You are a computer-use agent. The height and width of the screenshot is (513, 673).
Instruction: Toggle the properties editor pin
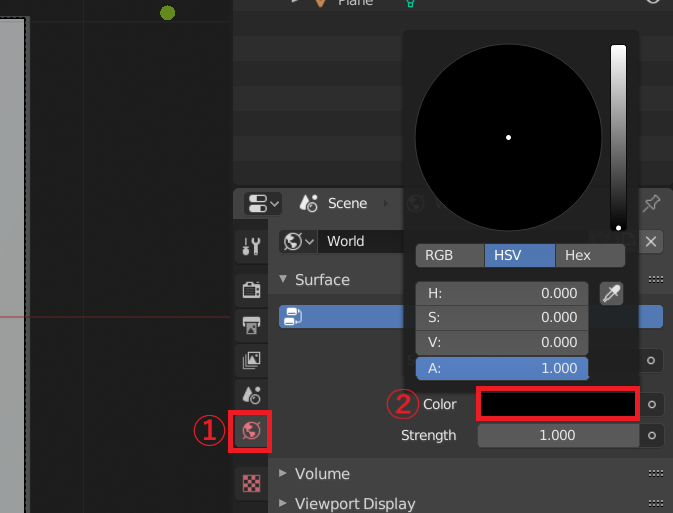(x=652, y=203)
